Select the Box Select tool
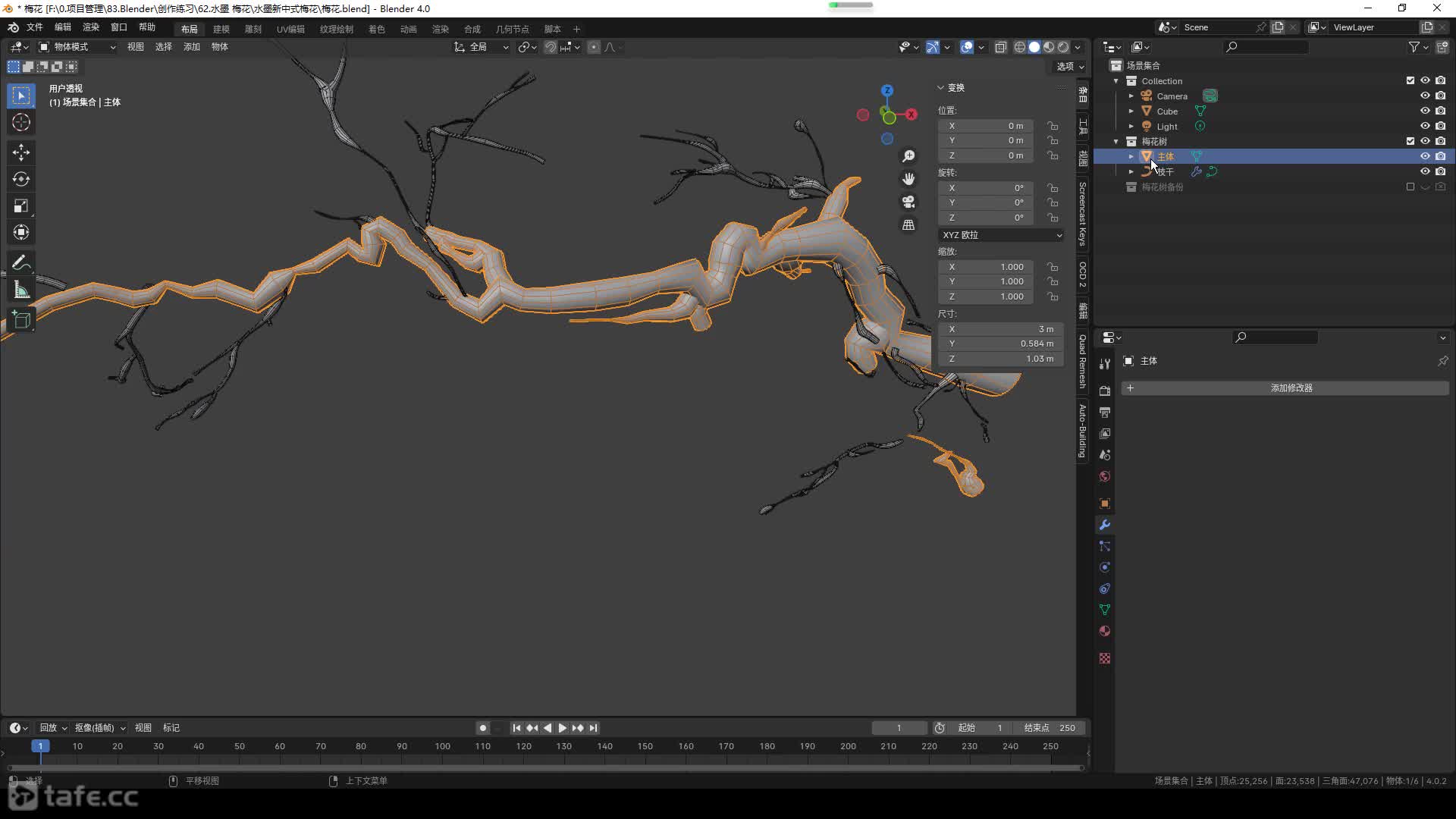 point(21,96)
